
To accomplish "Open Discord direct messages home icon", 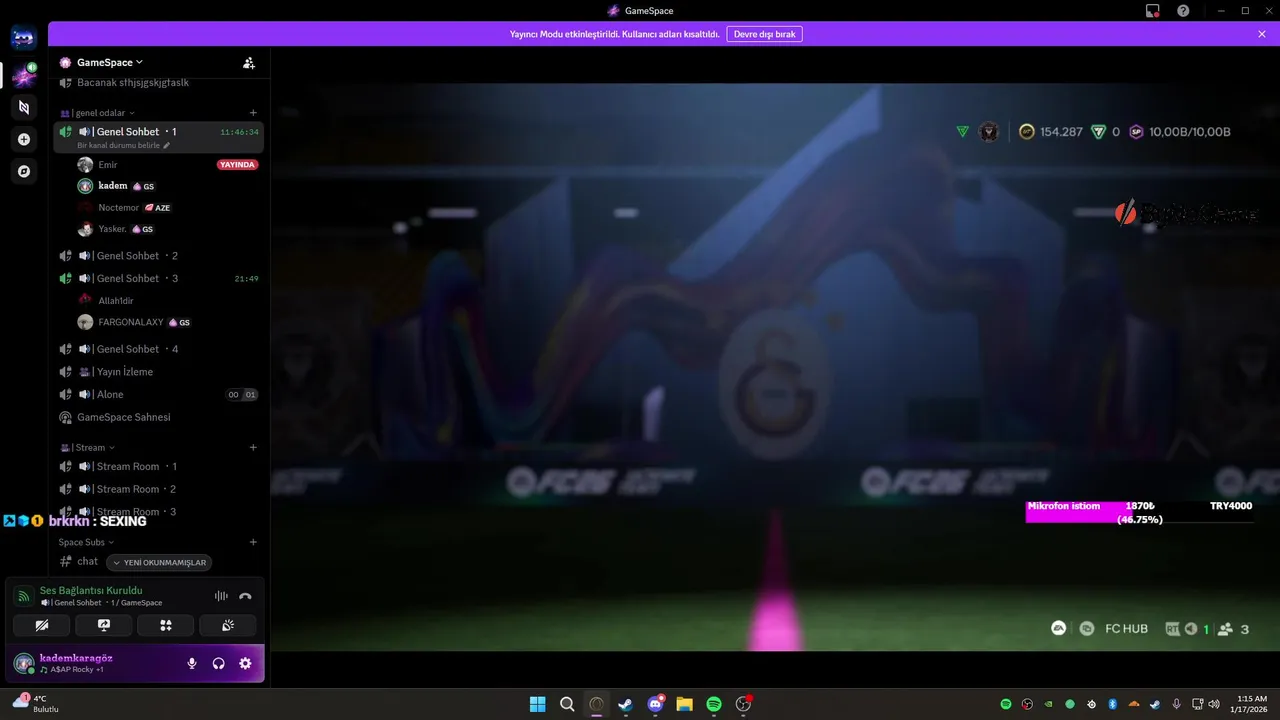I will click(24, 39).
